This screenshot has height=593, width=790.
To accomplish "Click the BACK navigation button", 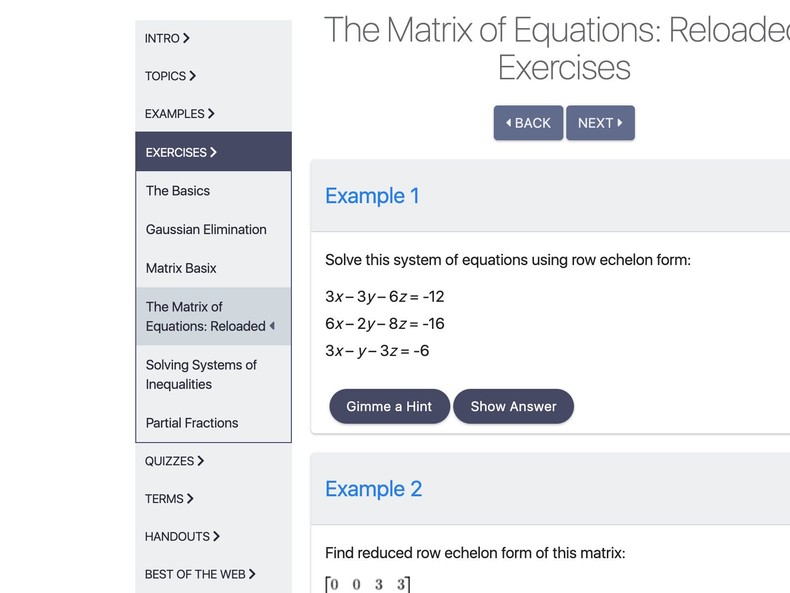I will click(528, 123).
